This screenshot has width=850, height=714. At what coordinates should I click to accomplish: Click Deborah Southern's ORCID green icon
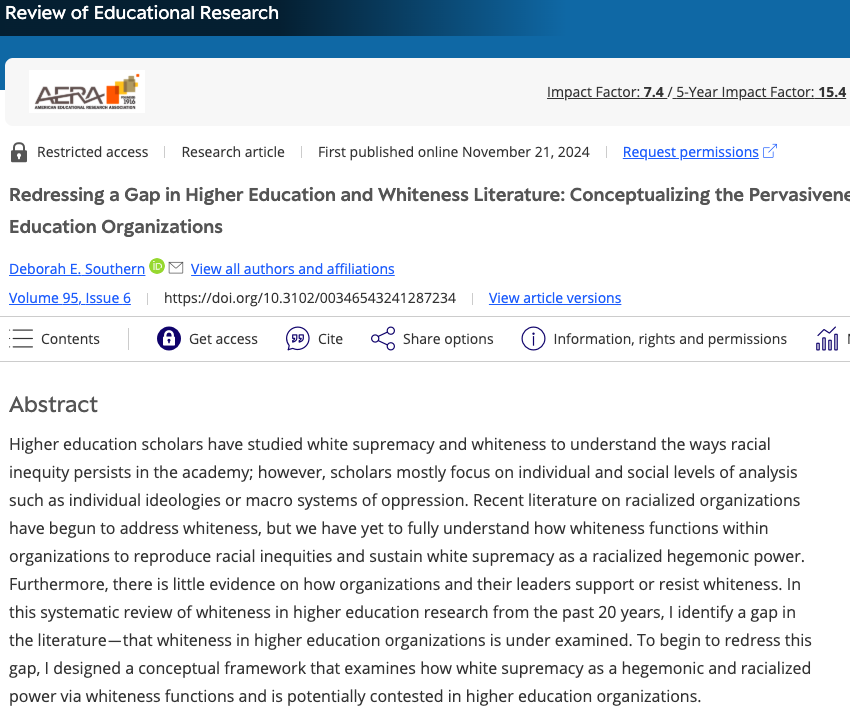pos(156,268)
